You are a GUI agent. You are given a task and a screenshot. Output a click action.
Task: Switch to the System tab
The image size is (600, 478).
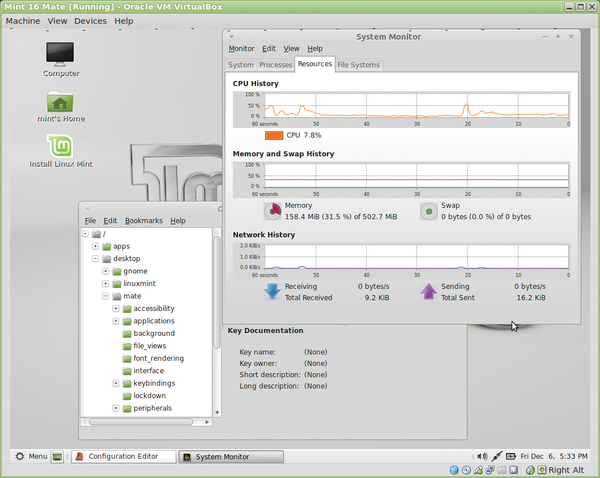tap(241, 65)
